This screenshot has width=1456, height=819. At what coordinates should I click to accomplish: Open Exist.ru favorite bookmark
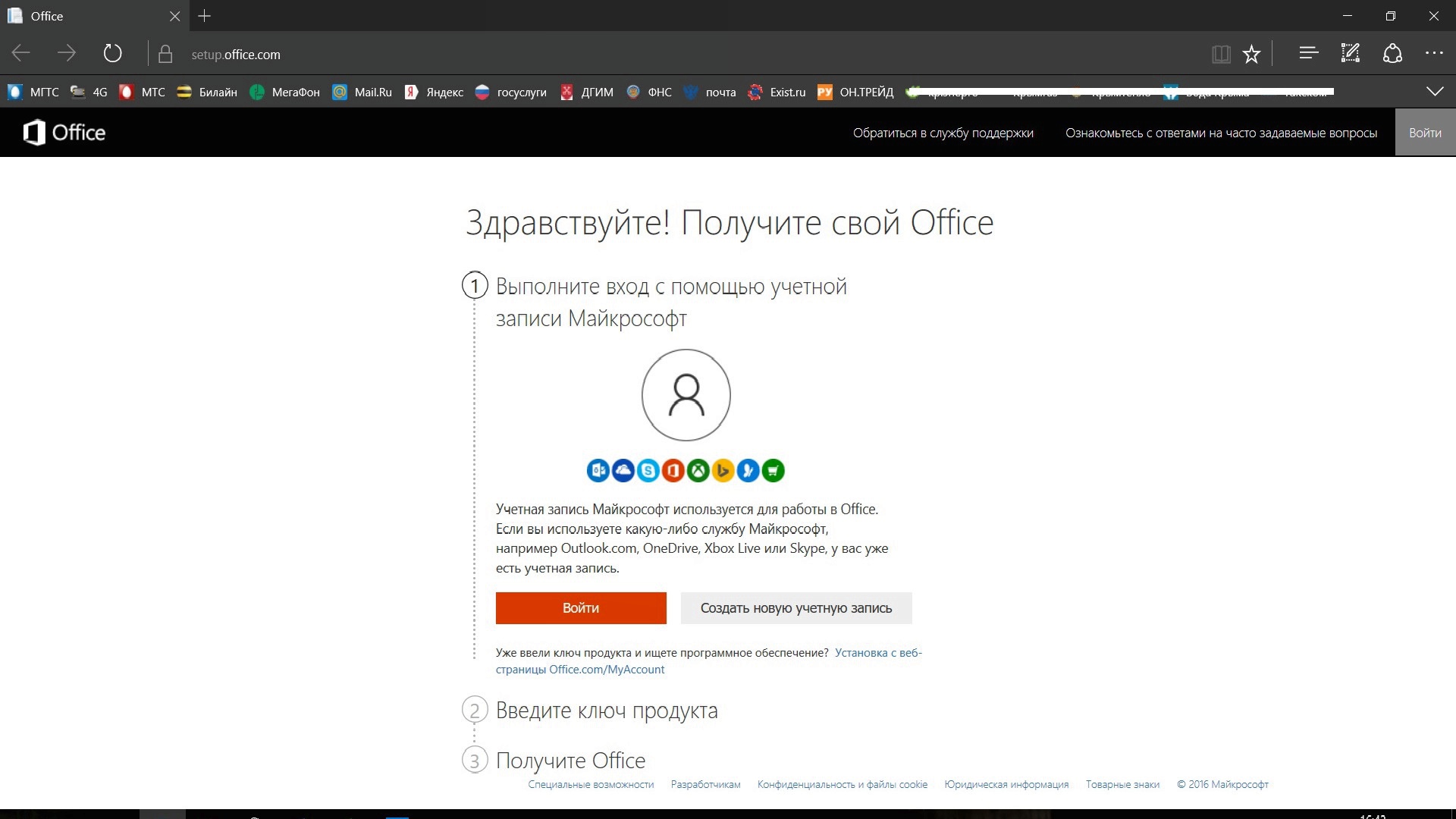click(777, 93)
